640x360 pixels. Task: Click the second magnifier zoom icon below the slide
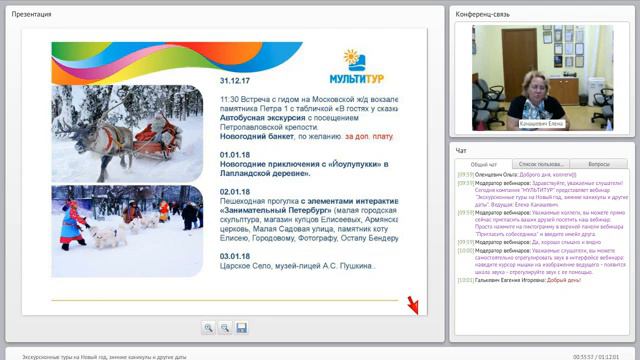click(225, 328)
